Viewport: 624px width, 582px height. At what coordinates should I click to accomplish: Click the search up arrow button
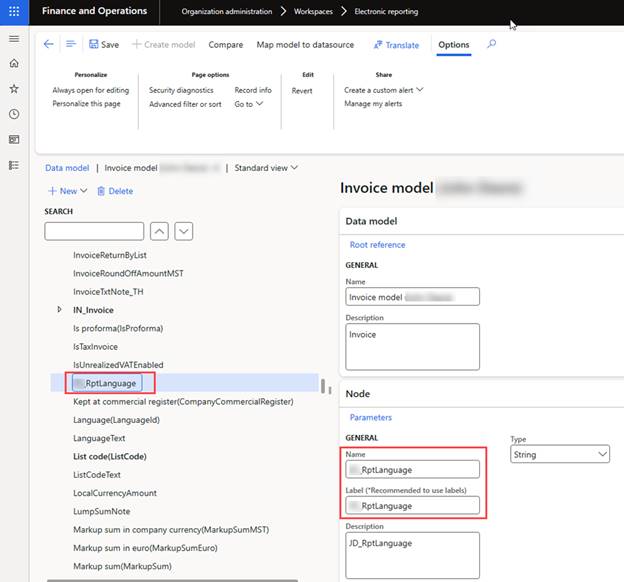159,231
